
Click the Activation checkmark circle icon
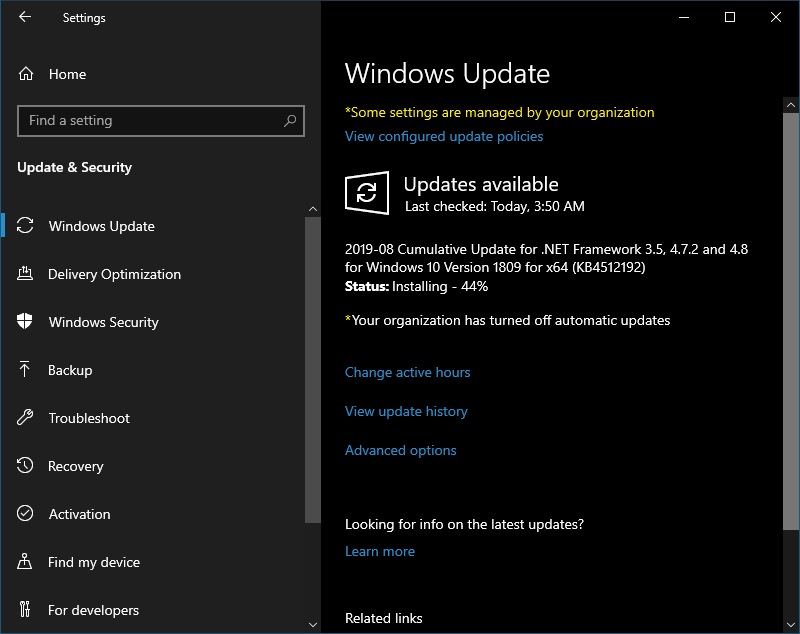25,513
